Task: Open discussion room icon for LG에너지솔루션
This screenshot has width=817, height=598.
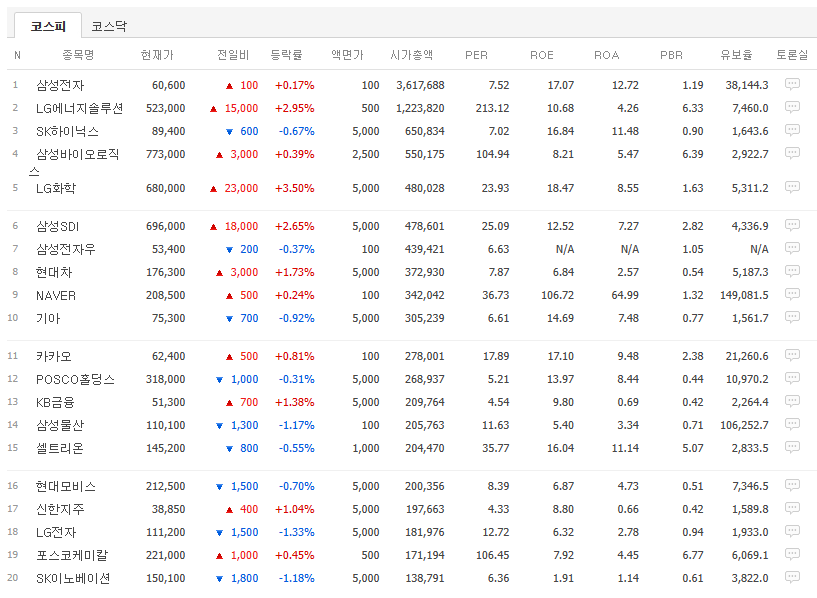Action: coord(792,107)
